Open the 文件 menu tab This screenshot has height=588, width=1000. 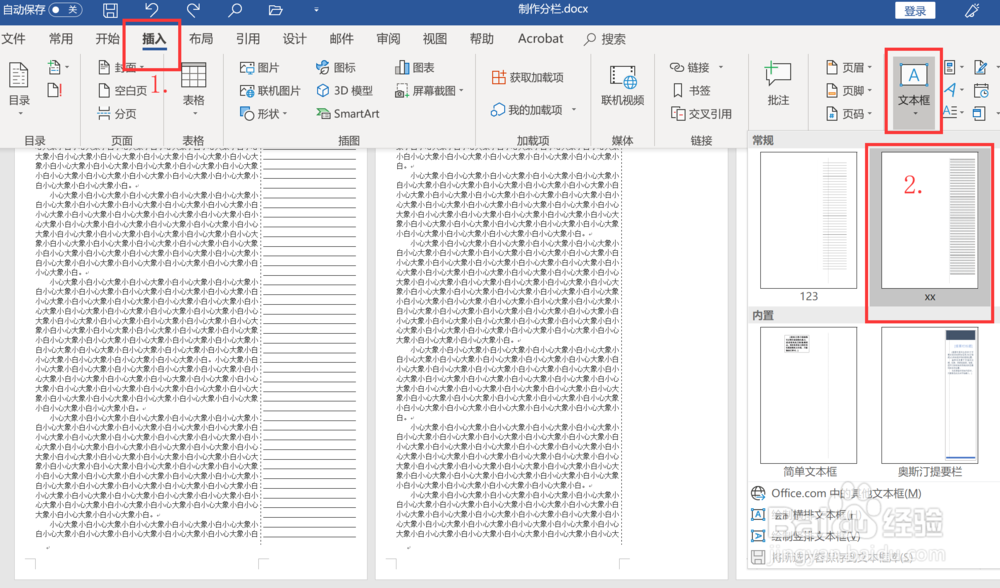13,39
